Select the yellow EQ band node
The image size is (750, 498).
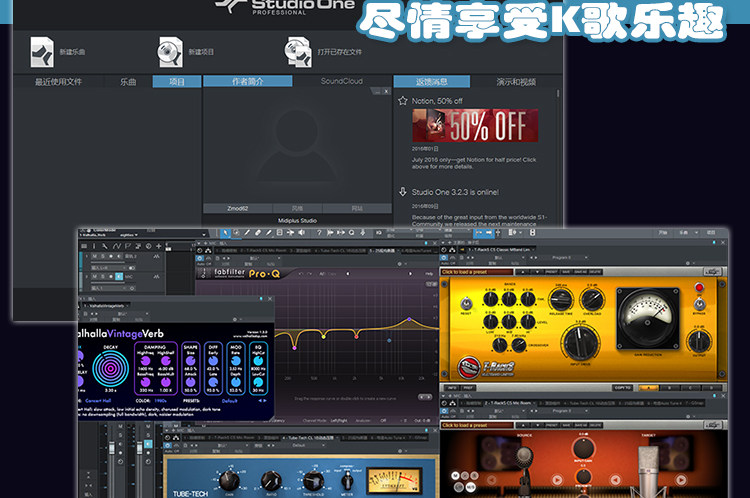pos(324,337)
